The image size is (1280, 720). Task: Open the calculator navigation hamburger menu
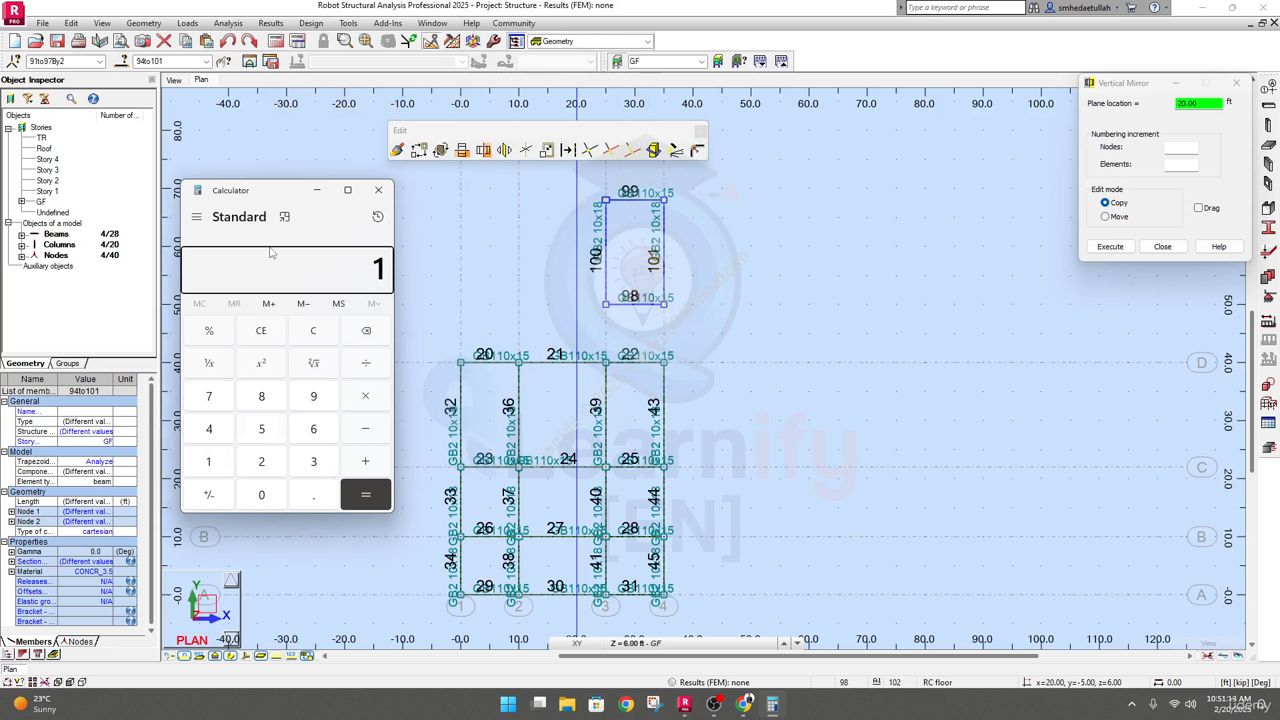196,217
